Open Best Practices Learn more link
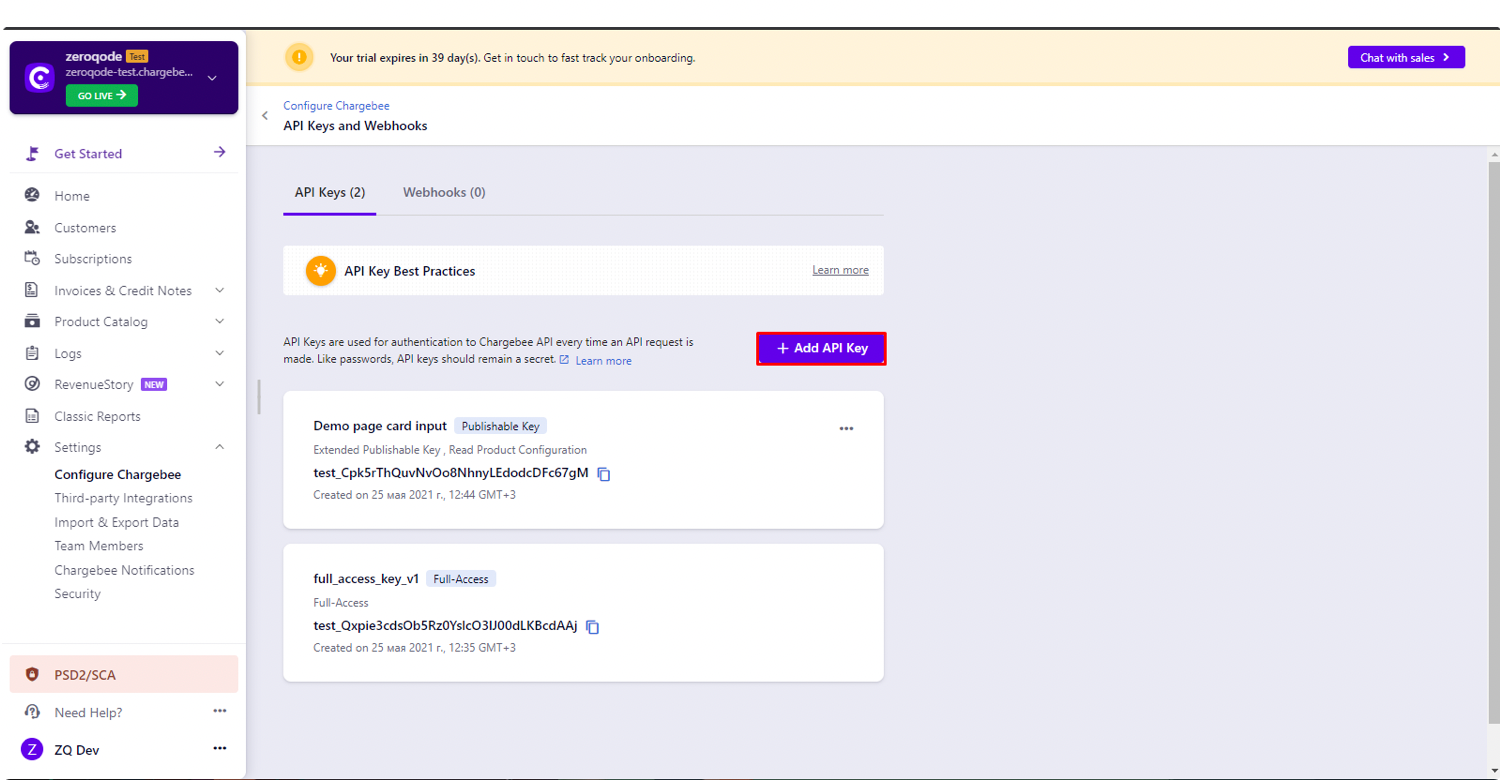This screenshot has height=780, width=1500. 840,271
